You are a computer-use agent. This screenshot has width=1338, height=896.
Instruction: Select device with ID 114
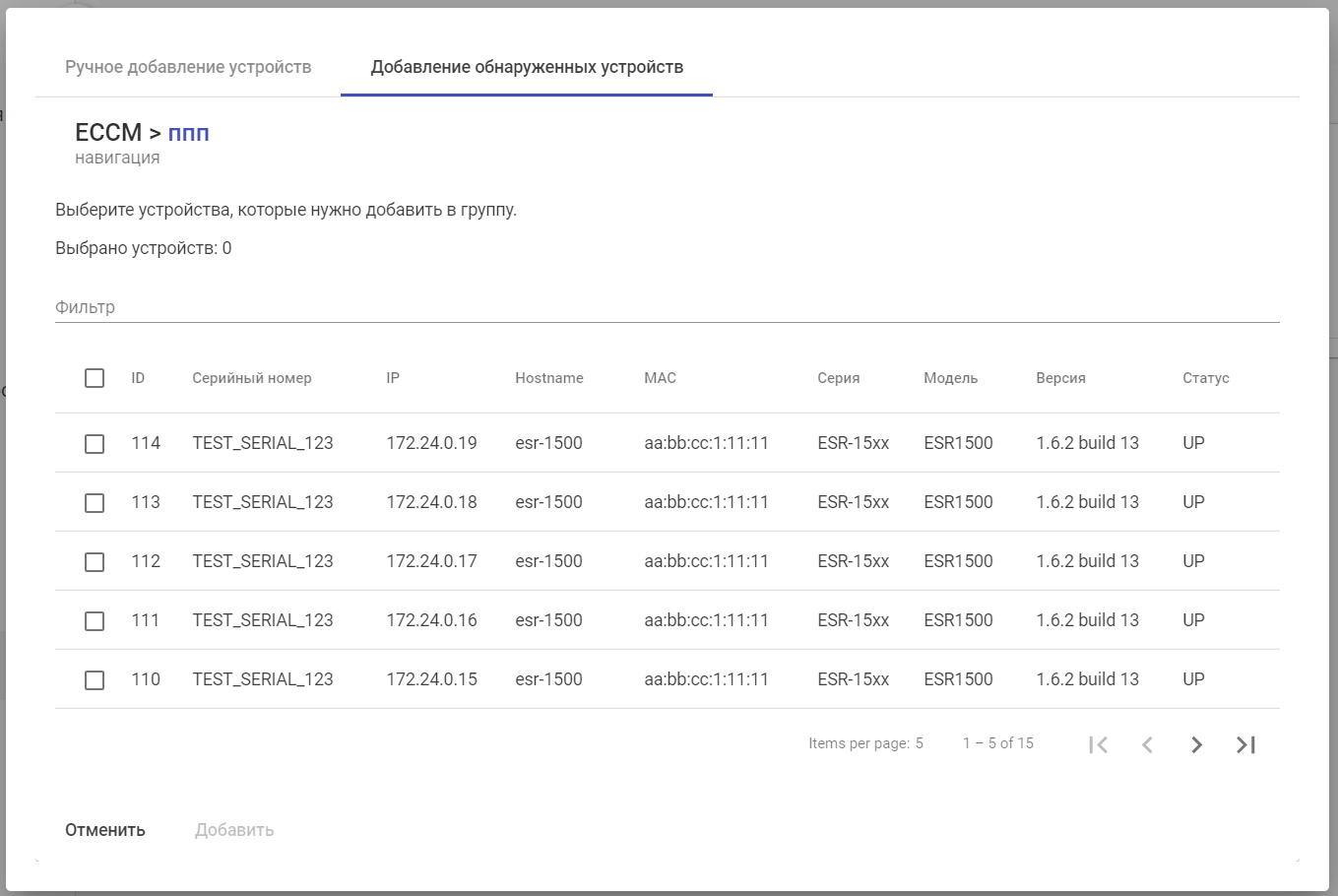pos(95,444)
